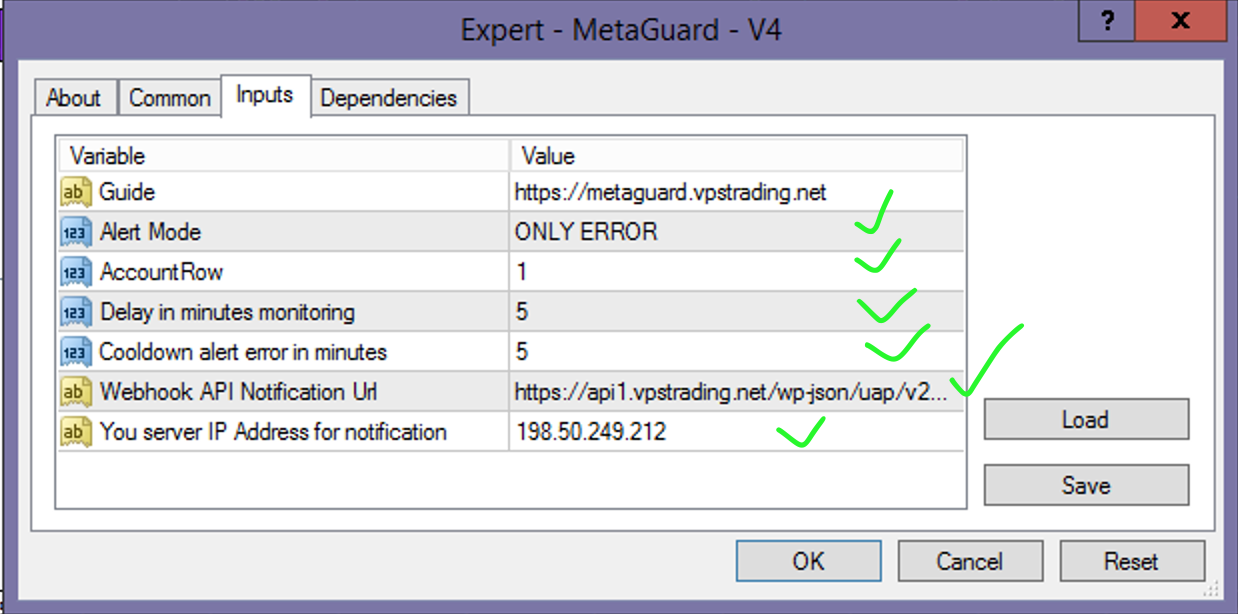Image resolution: width=1238 pixels, height=614 pixels.
Task: Select the ONLY ERROR Alert Mode value
Action: pos(586,232)
